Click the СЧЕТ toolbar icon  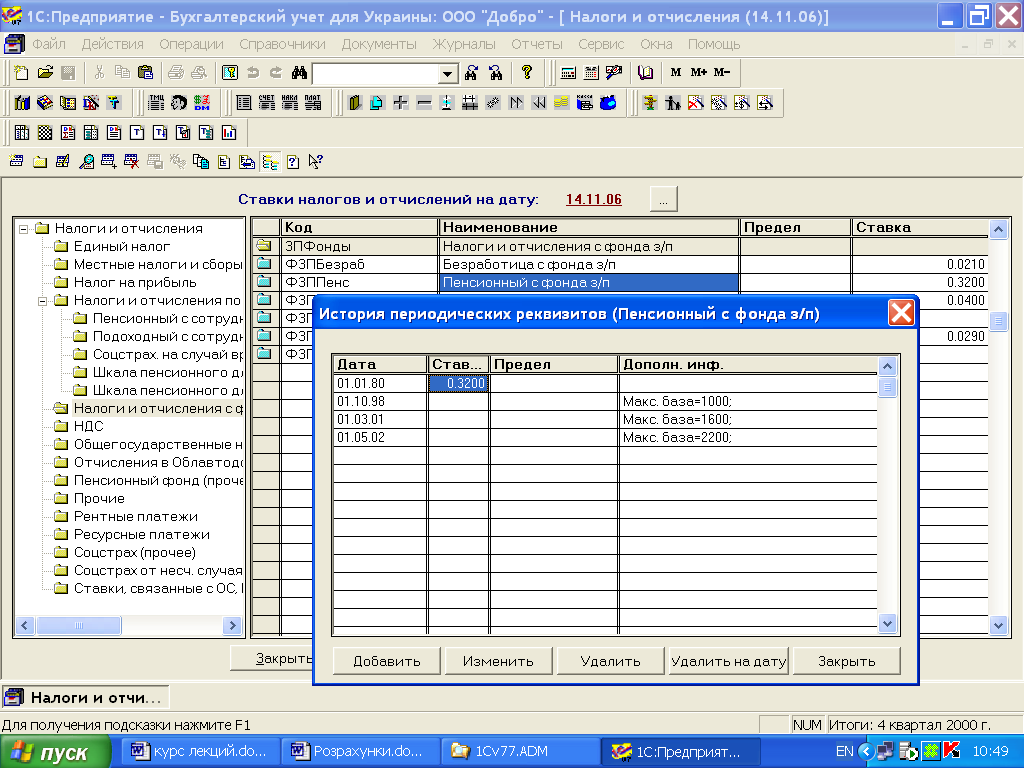pyautogui.click(x=266, y=103)
